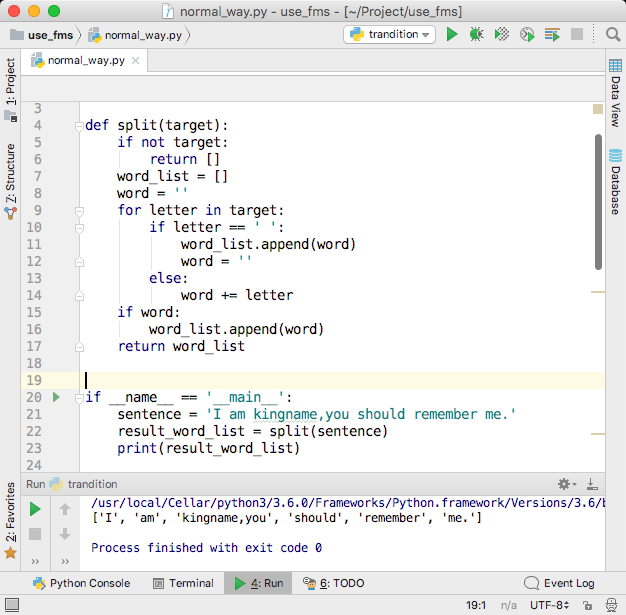The width and height of the screenshot is (626, 615).
Task: Click line number 19 in the gutter
Action: [34, 380]
